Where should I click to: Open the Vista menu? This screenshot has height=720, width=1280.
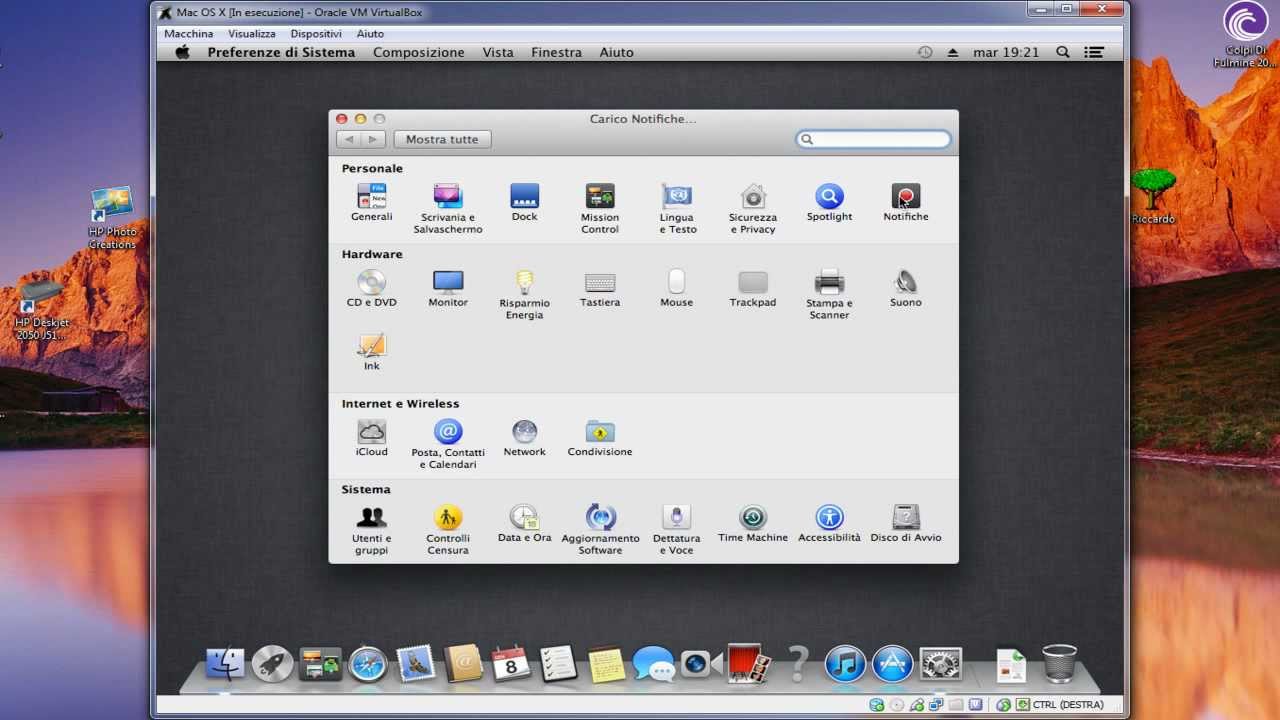(x=498, y=52)
